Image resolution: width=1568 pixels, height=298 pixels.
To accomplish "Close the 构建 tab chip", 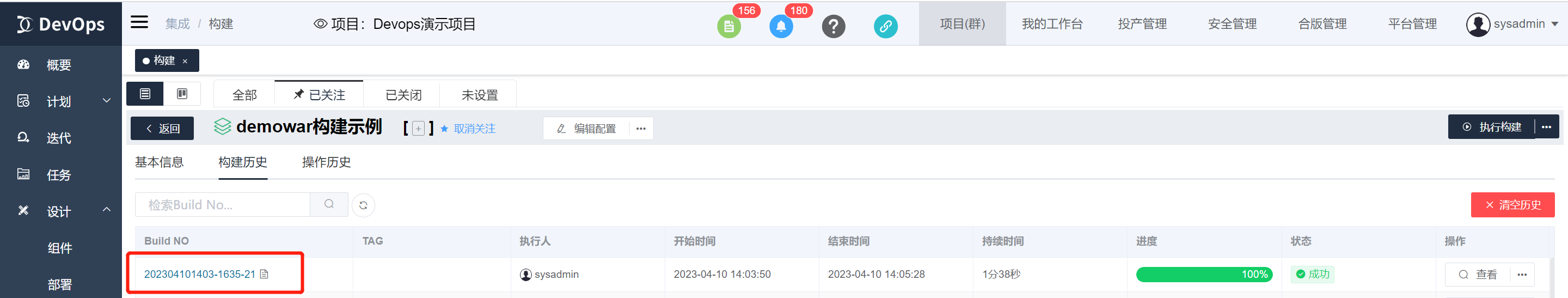I will click(x=185, y=61).
